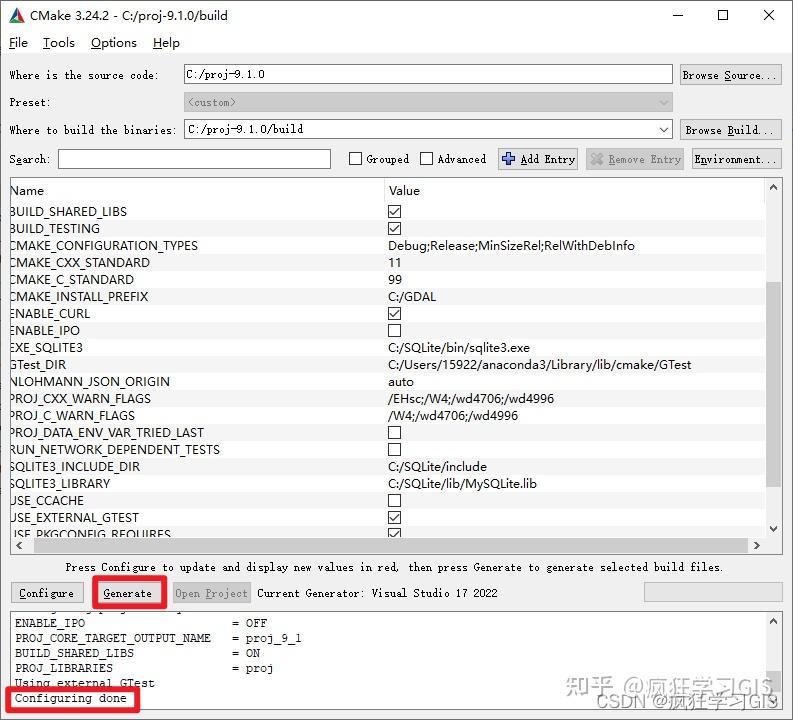793x720 pixels.
Task: Click 'Using external GTest' log line
Action: [84, 683]
